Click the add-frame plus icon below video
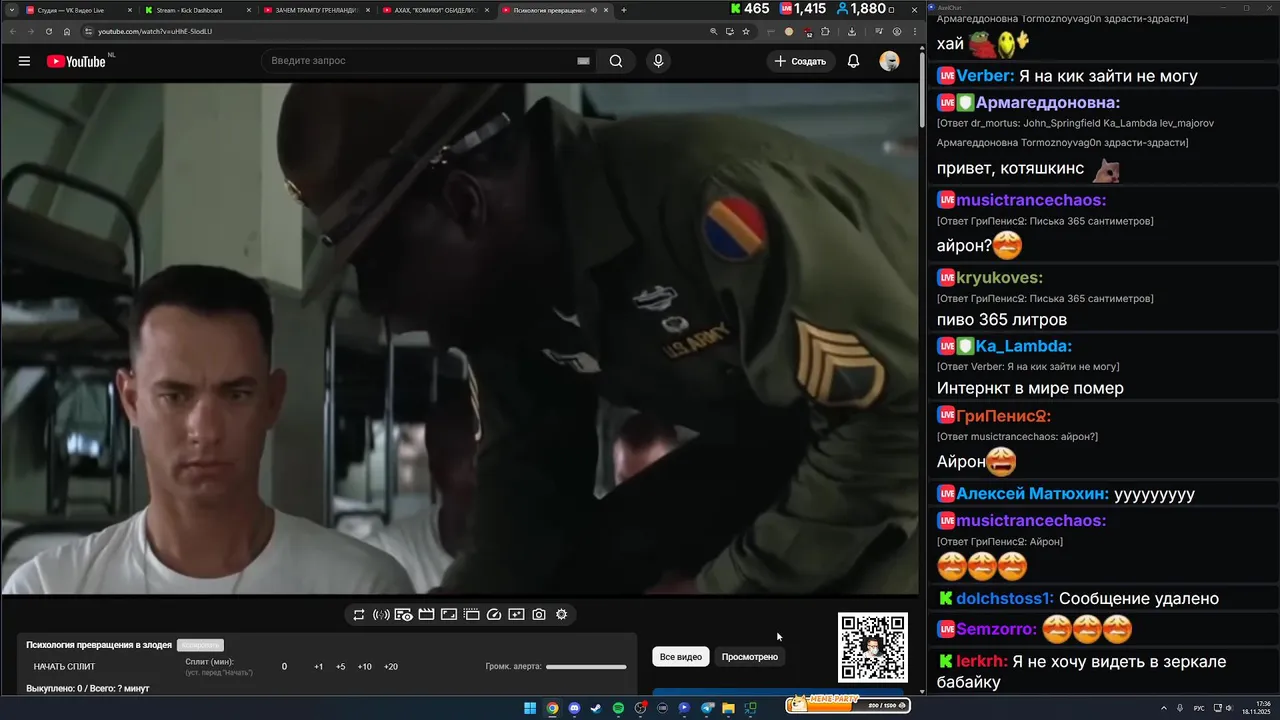 [516, 615]
